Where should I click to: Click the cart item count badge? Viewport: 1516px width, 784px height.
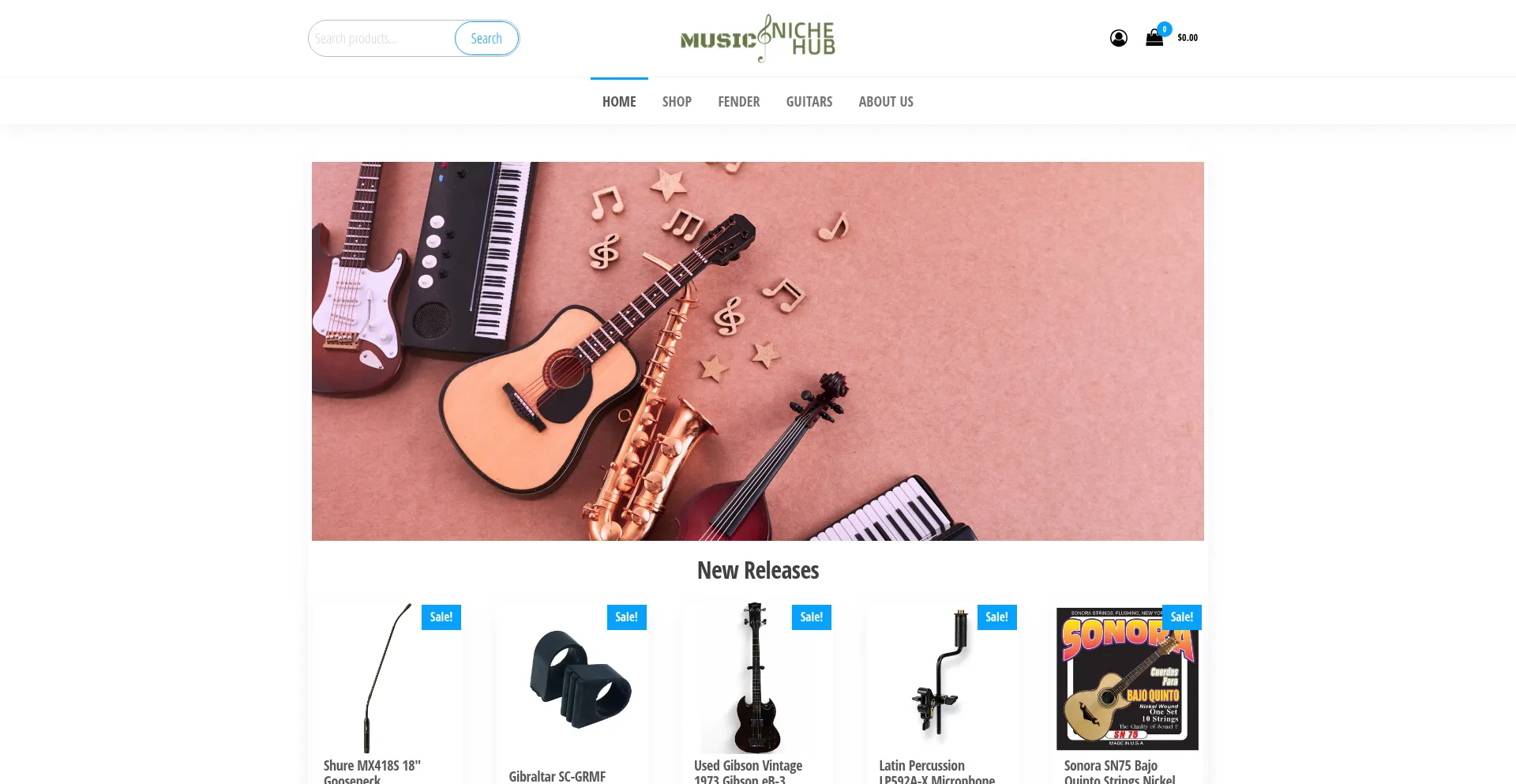tap(1165, 29)
